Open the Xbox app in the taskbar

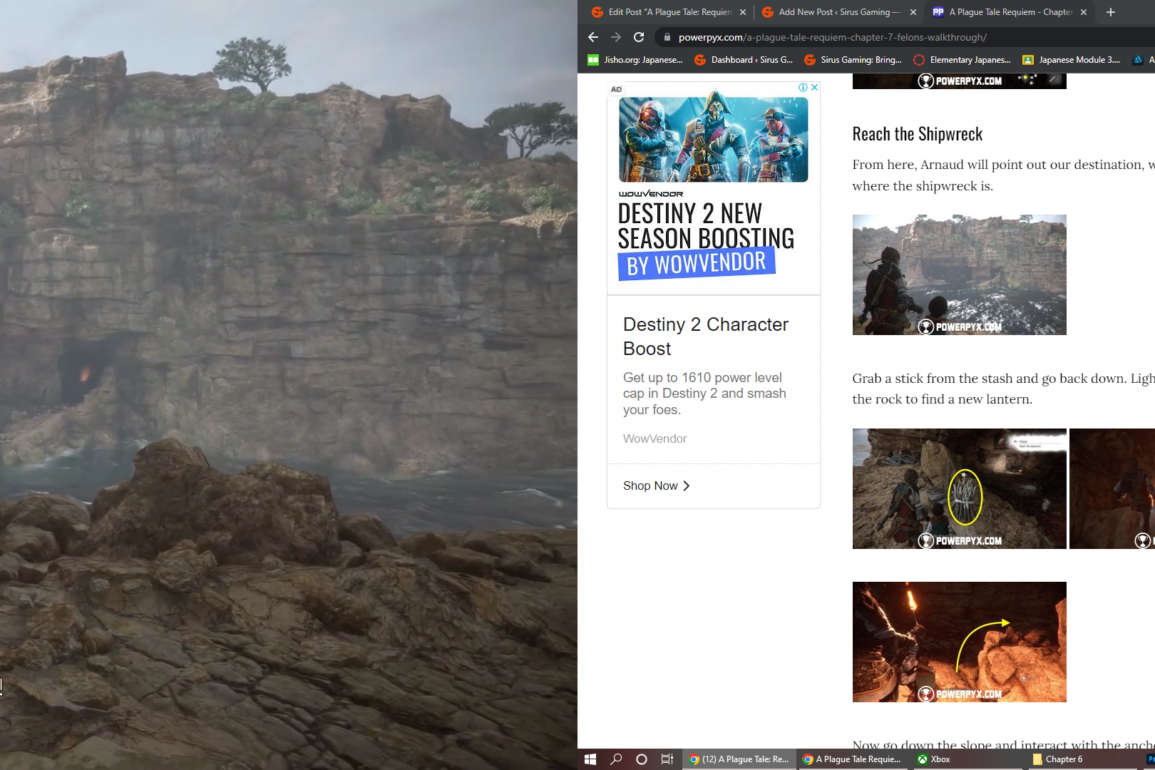click(933, 759)
